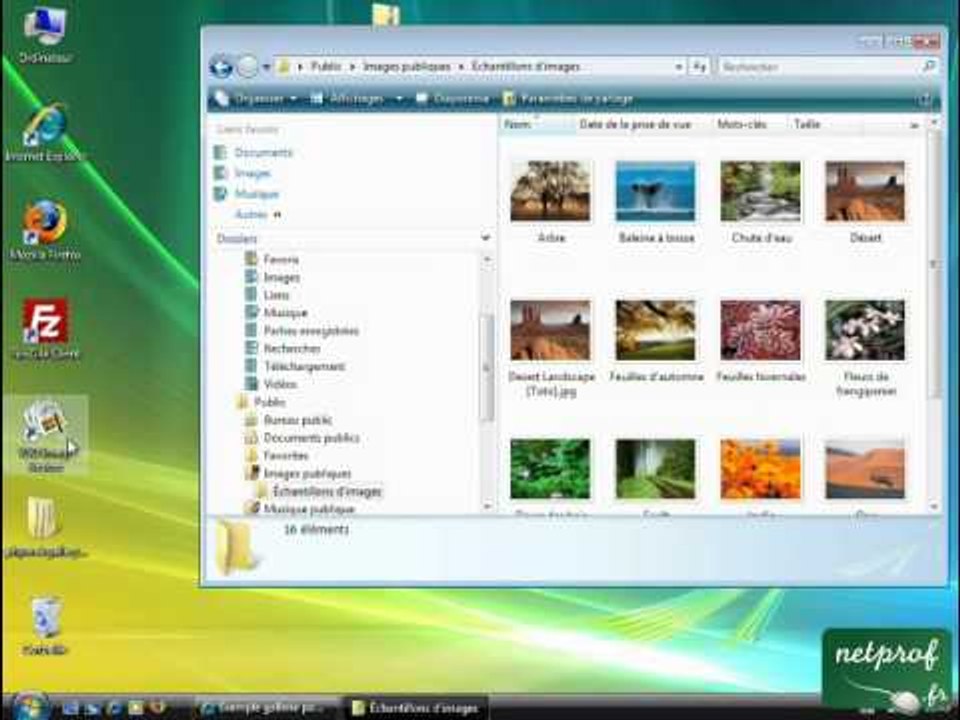Click the Explorer forward arrow button
This screenshot has height=720, width=960.
point(247,66)
